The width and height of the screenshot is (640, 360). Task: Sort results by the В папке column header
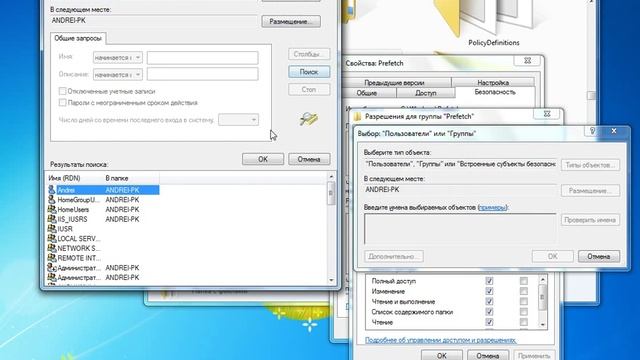point(131,178)
